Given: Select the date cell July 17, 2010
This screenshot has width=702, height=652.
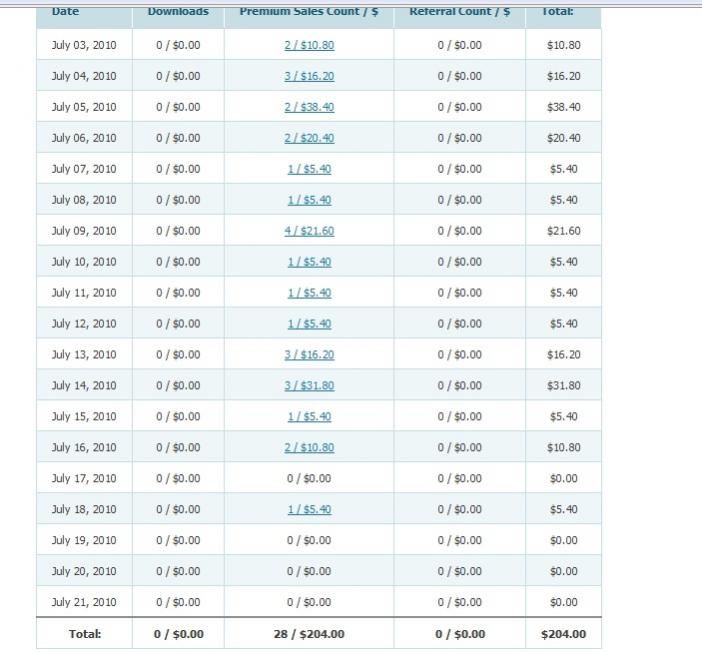Looking at the screenshot, I should point(84,478).
